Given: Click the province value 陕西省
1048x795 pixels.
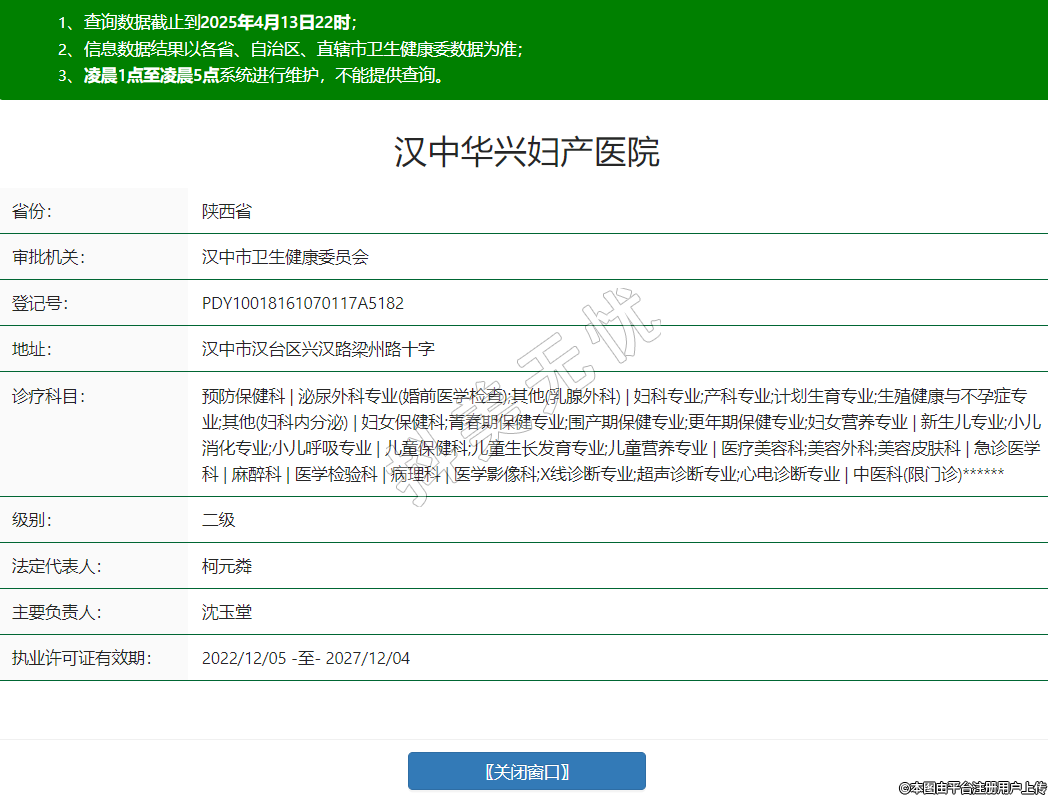Looking at the screenshot, I should point(226,211).
